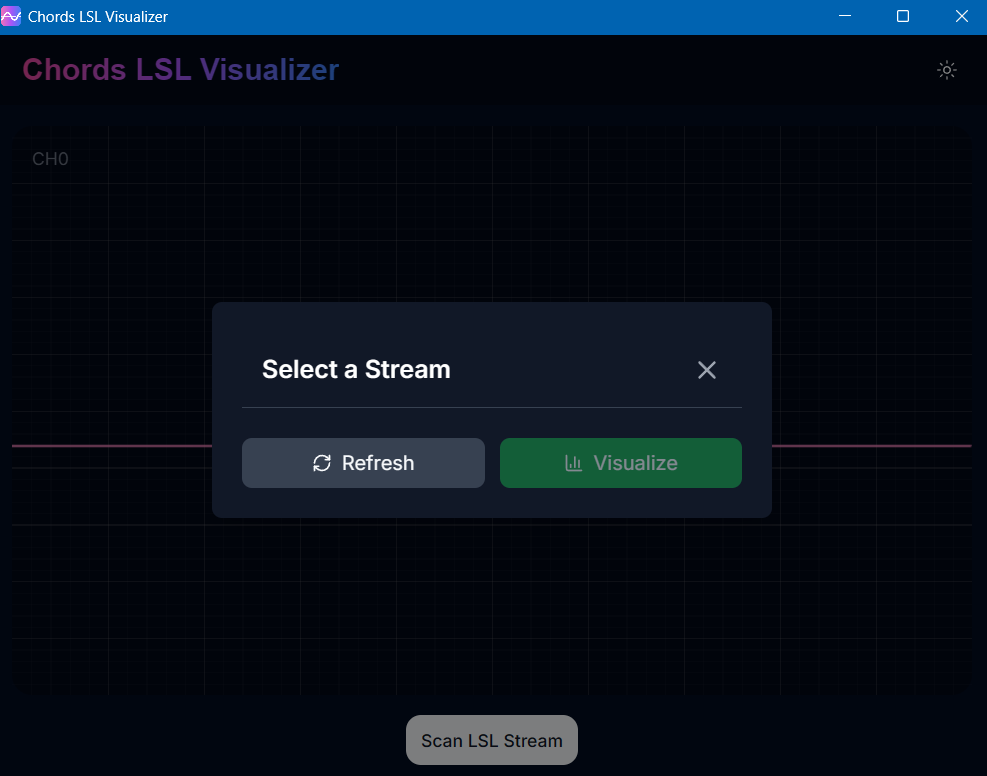Close the Select a Stream dialog with the X
The height and width of the screenshot is (776, 987).
pos(707,370)
